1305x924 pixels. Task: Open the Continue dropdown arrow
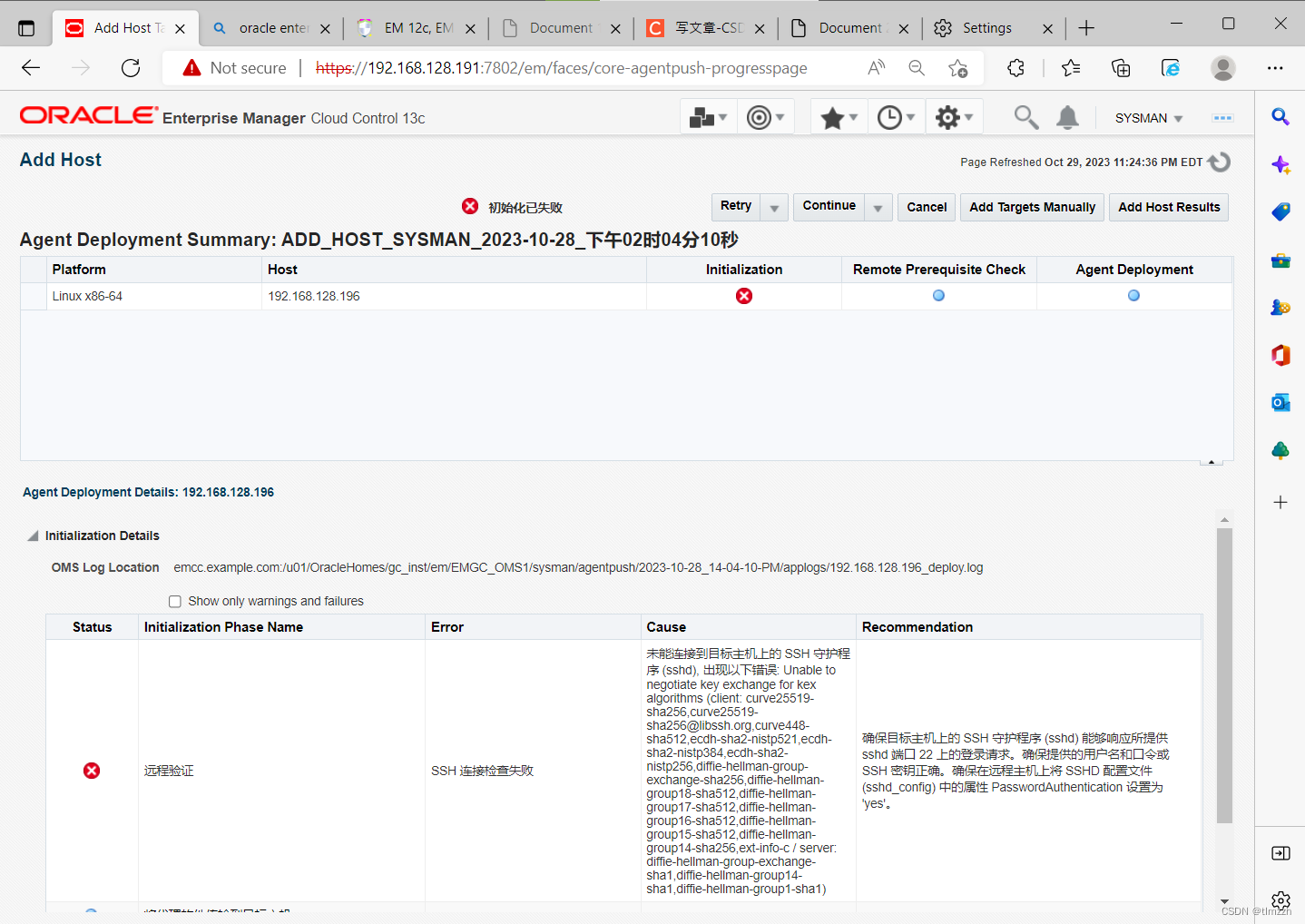point(878,207)
